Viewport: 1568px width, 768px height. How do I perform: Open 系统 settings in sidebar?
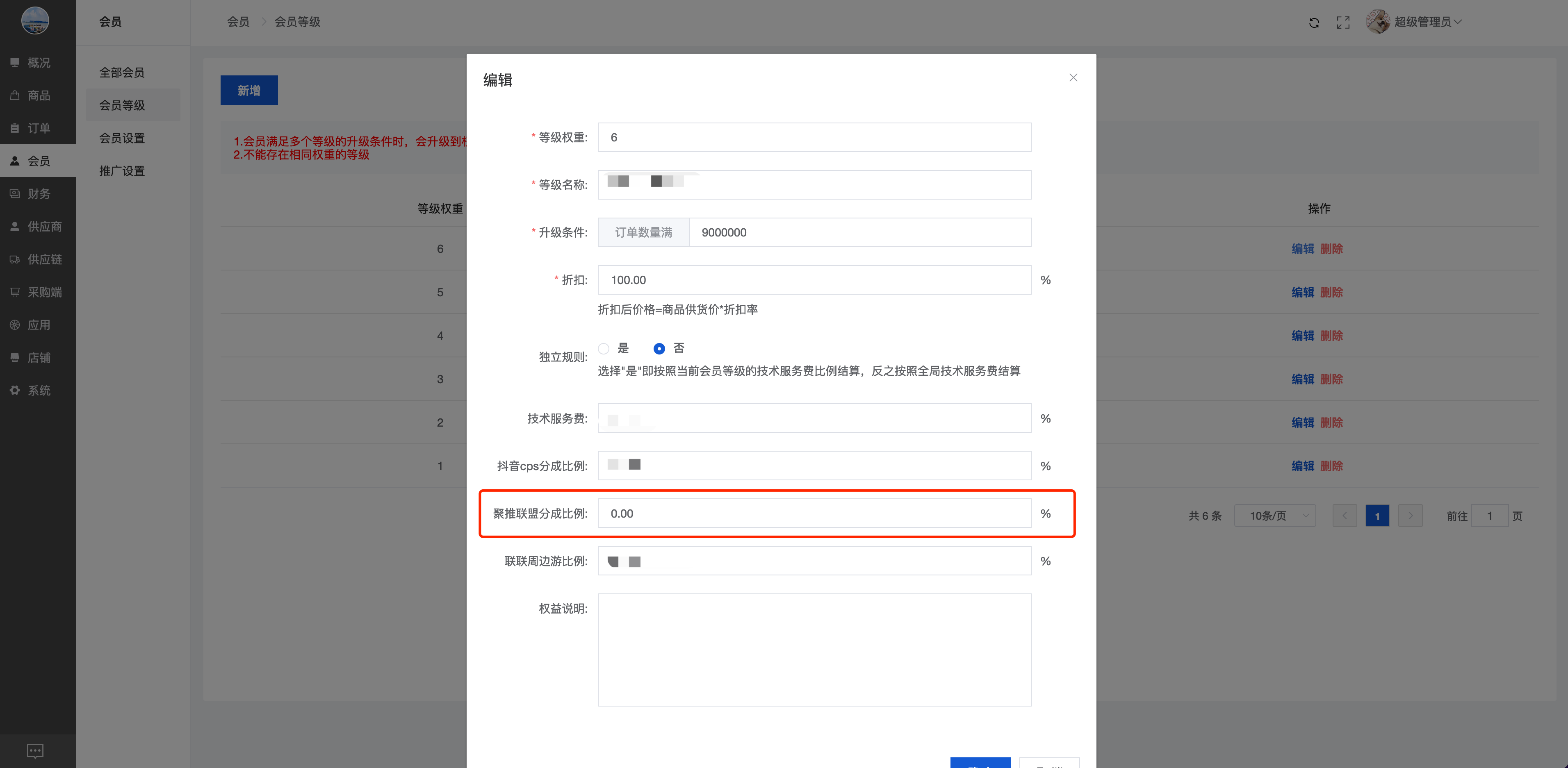point(38,391)
